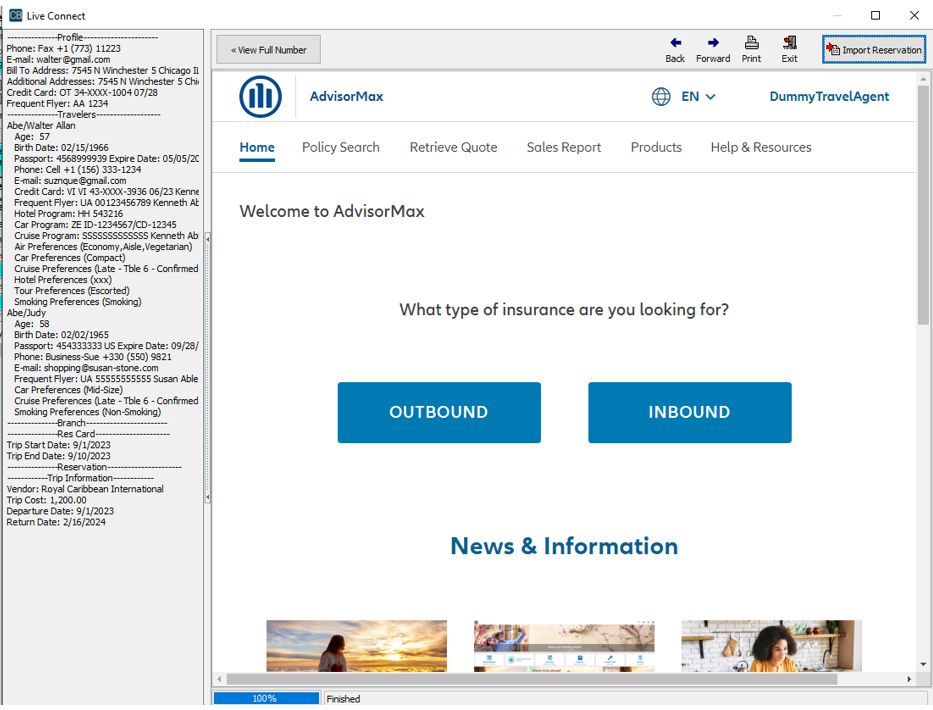
Task: Click 'E-mail: walter@gmail.com' profile line
Action: click(x=58, y=60)
